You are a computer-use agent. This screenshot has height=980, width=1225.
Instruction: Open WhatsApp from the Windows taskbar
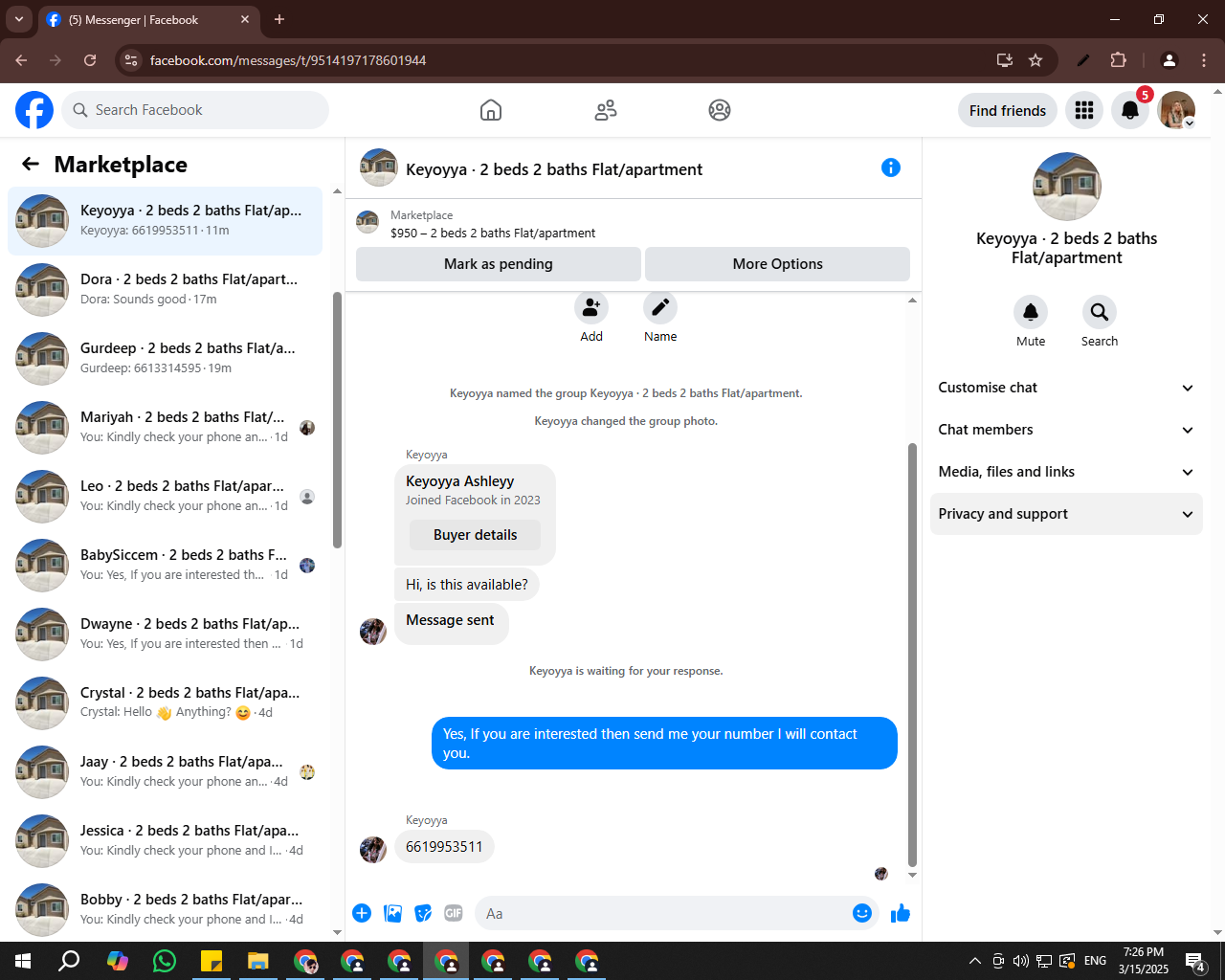pyautogui.click(x=165, y=961)
